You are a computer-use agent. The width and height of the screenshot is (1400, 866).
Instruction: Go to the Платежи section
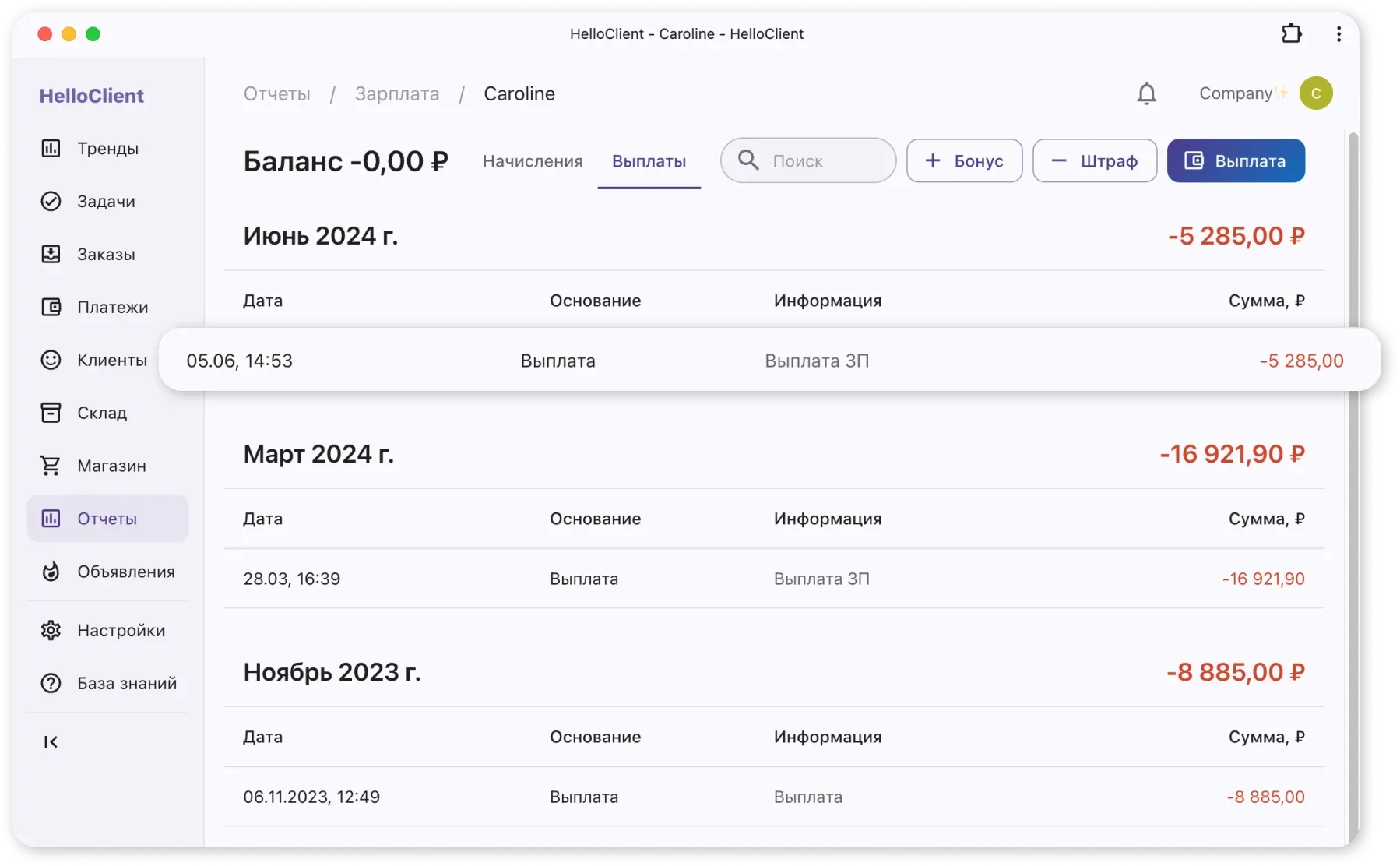pyautogui.click(x=107, y=307)
